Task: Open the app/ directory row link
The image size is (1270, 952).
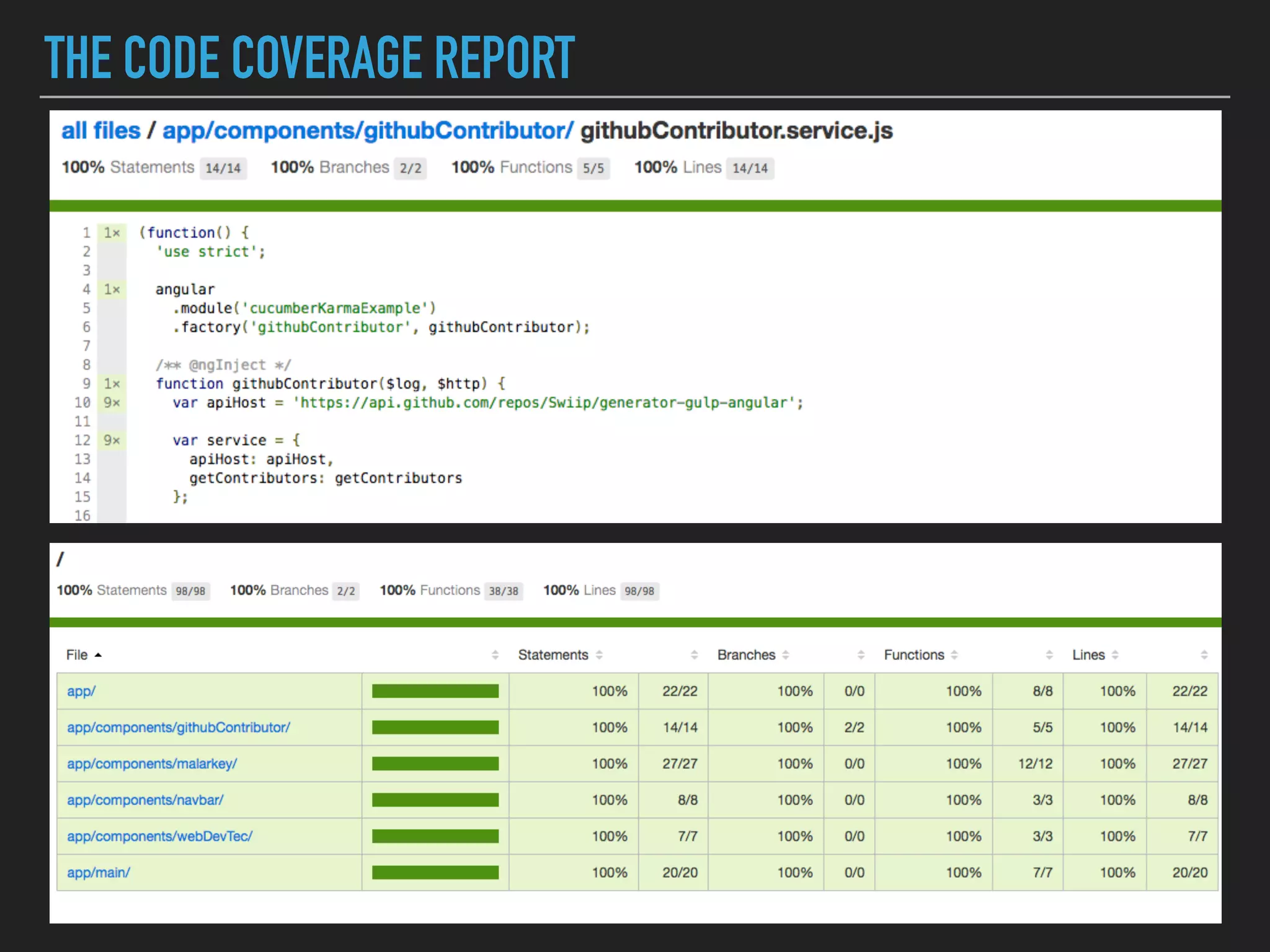Action: pyautogui.click(x=81, y=691)
